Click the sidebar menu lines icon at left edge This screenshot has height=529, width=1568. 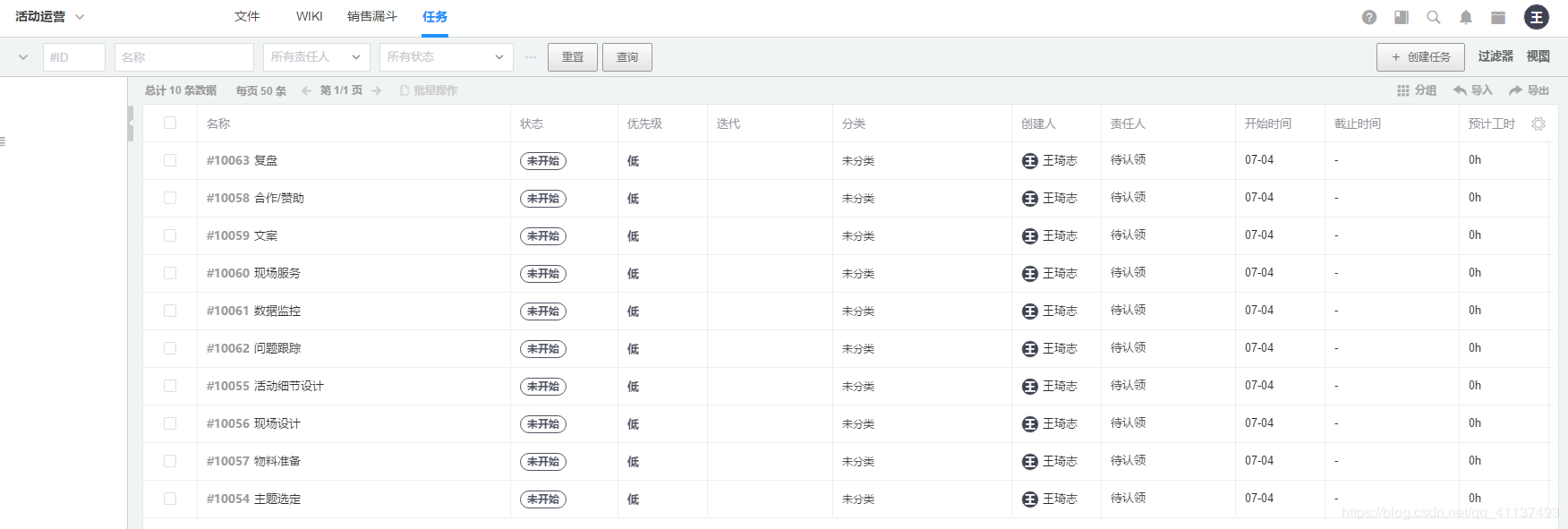(3, 141)
